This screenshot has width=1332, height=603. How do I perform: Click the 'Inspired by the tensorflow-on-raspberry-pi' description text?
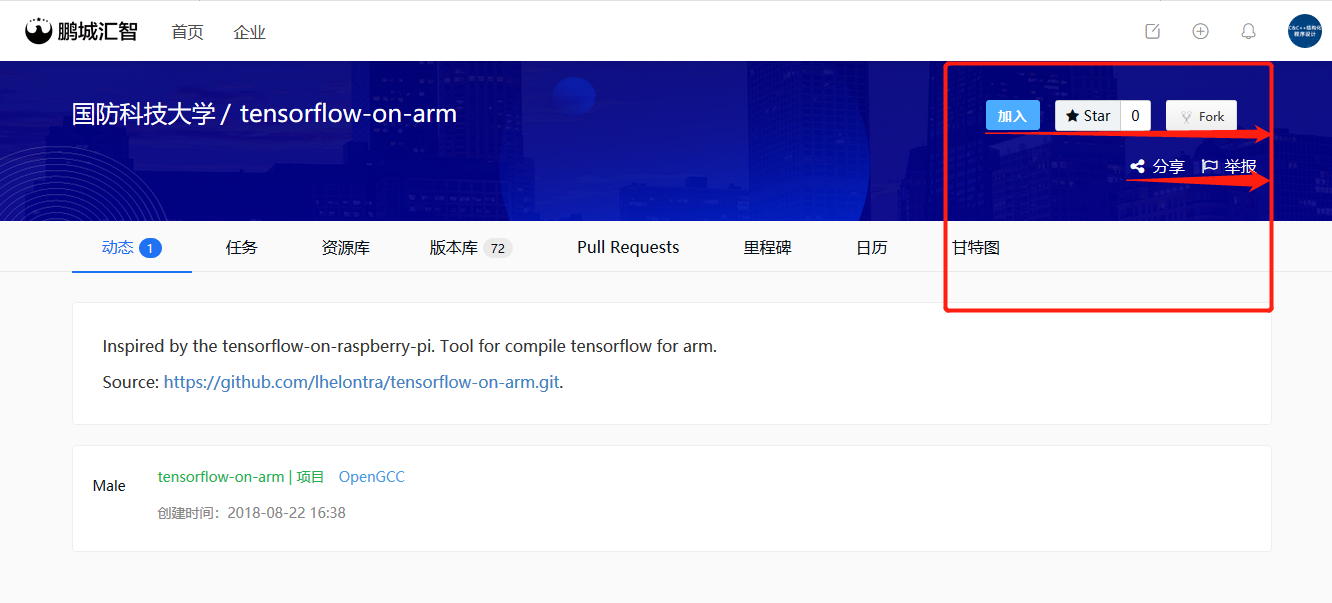point(410,346)
